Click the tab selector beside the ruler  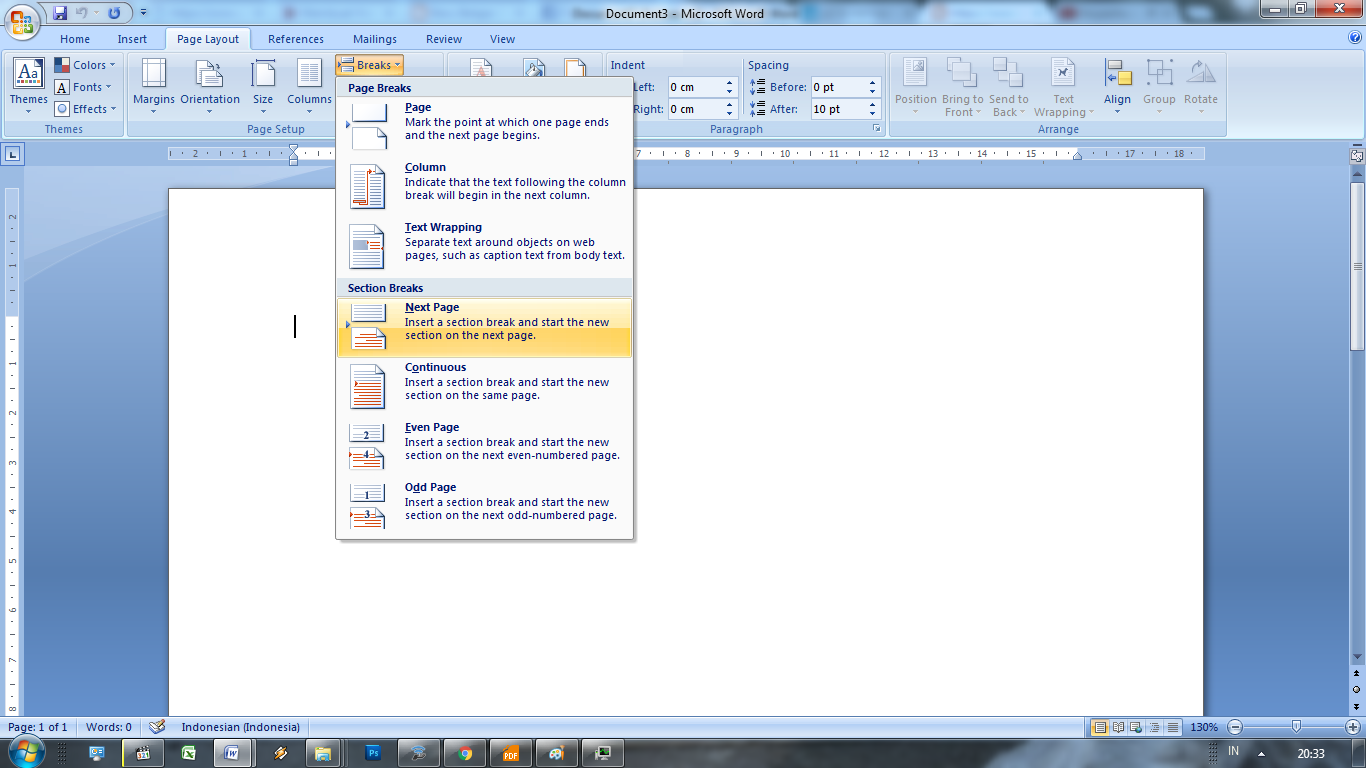click(13, 154)
